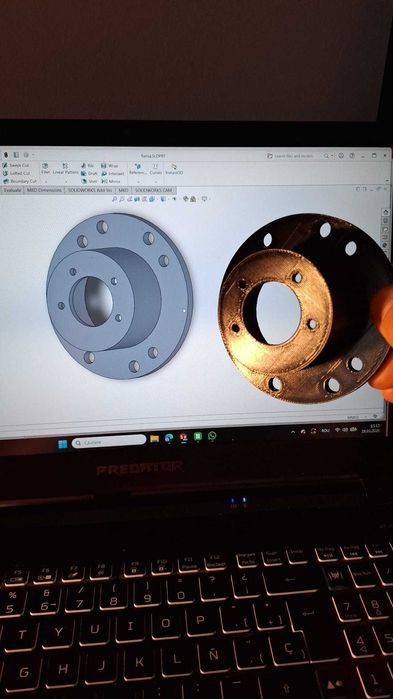The image size is (393, 699).
Task: Switch to the Evaluate tab
Action: tap(12, 190)
